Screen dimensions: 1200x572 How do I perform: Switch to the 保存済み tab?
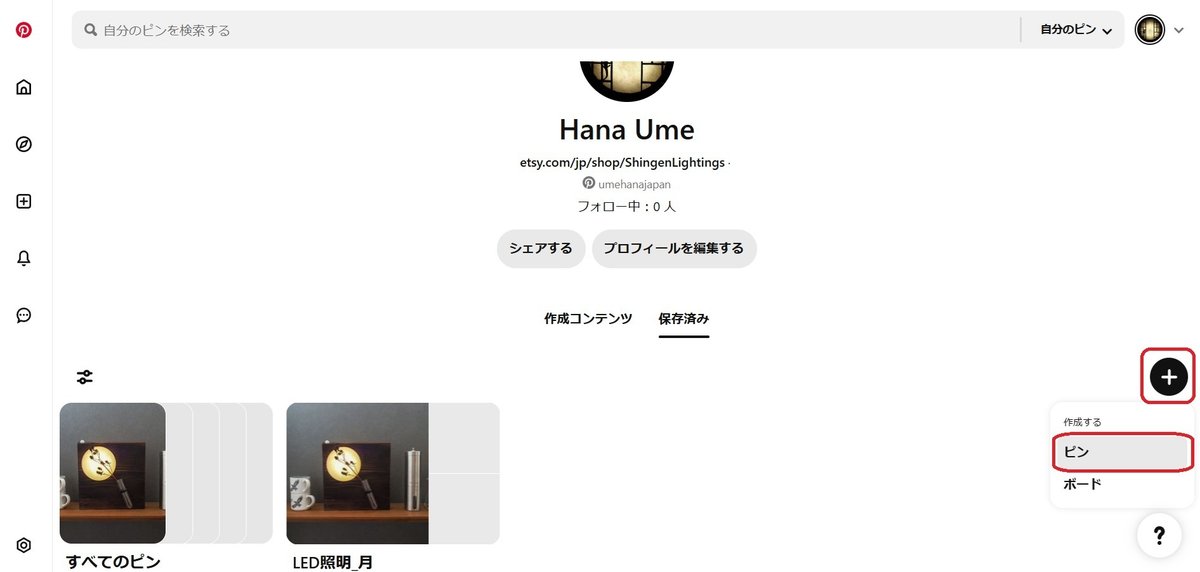684,319
